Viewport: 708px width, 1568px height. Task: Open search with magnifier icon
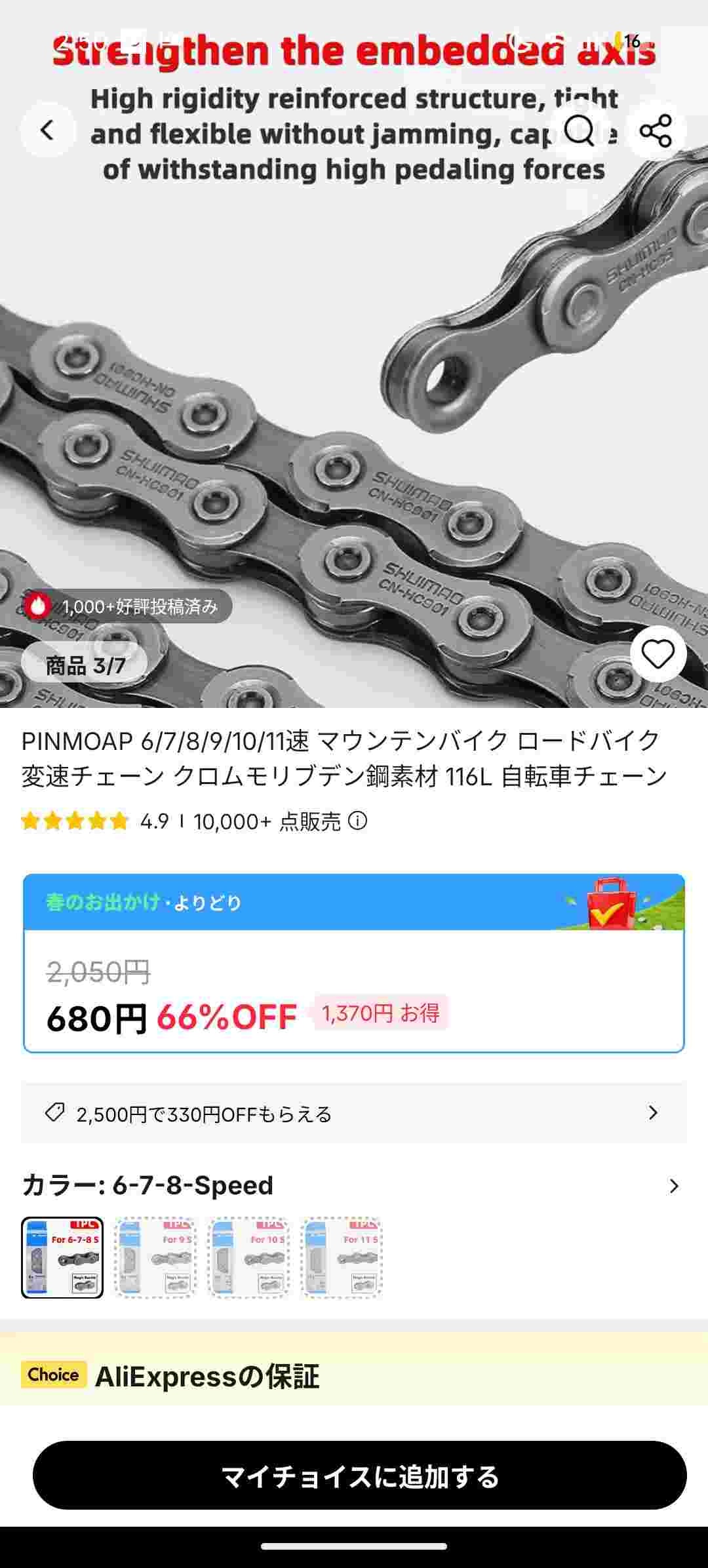click(x=580, y=130)
